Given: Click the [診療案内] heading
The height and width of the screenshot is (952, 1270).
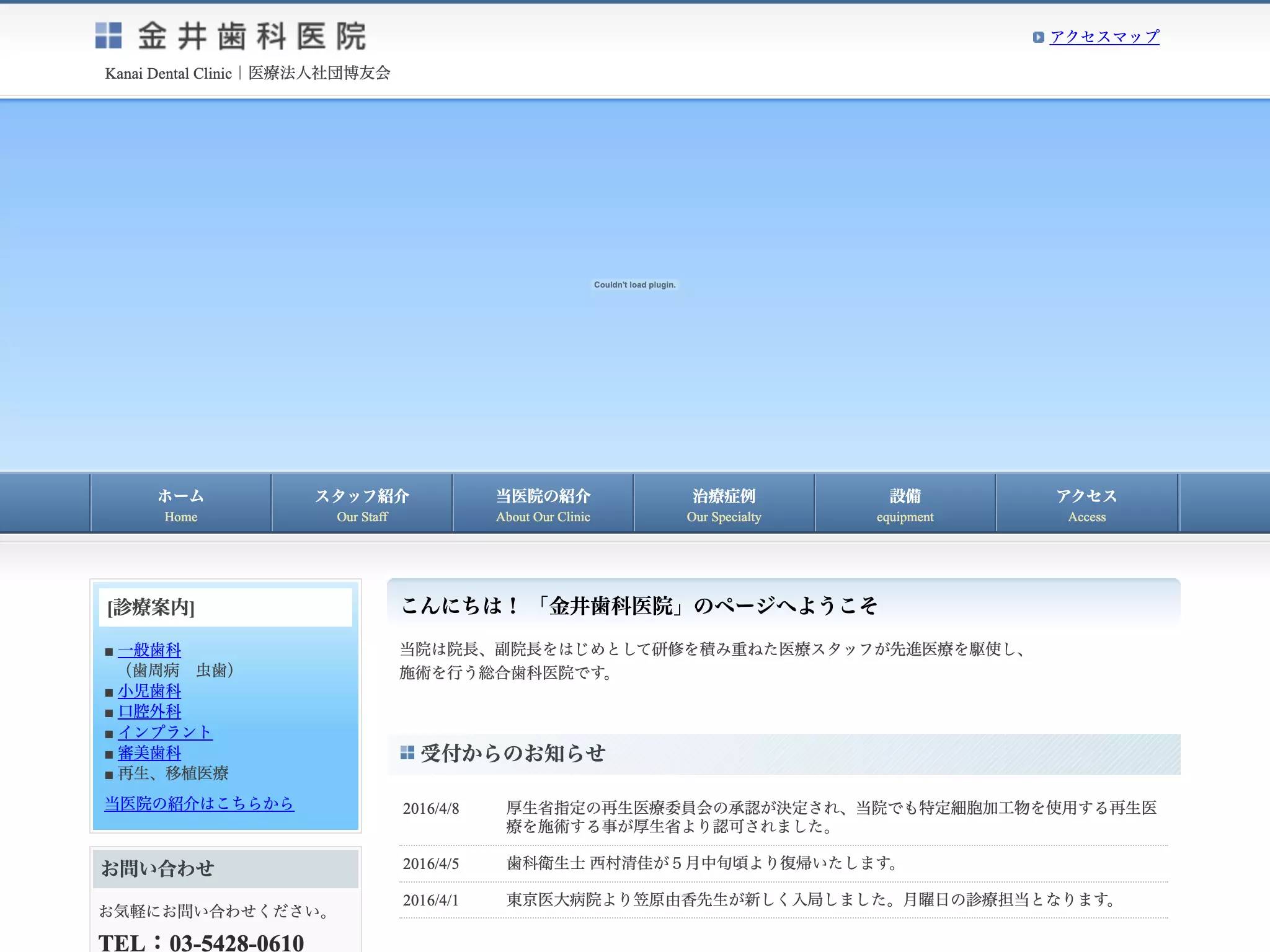Looking at the screenshot, I should (x=151, y=607).
